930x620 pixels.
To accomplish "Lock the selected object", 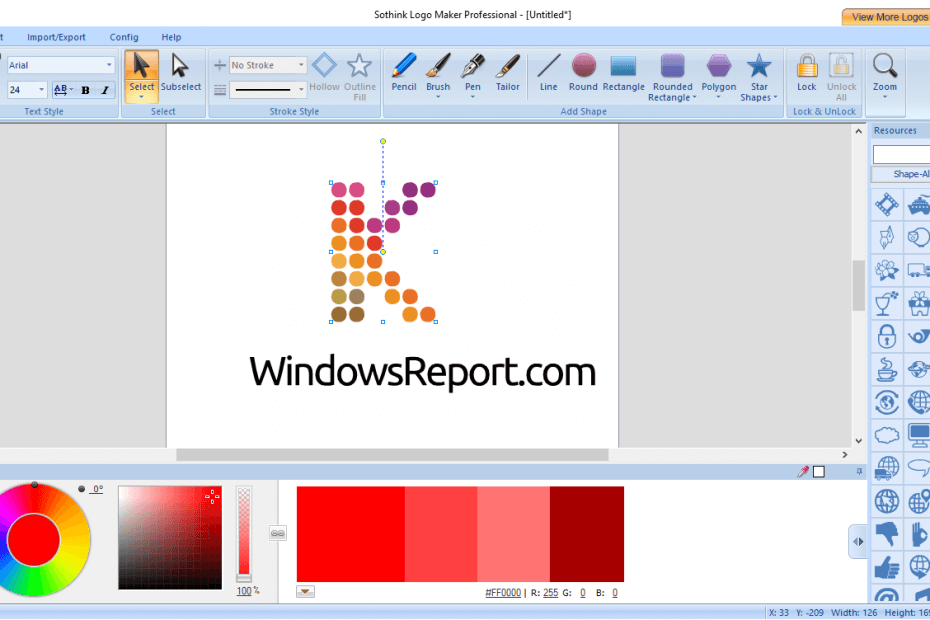I will point(807,73).
